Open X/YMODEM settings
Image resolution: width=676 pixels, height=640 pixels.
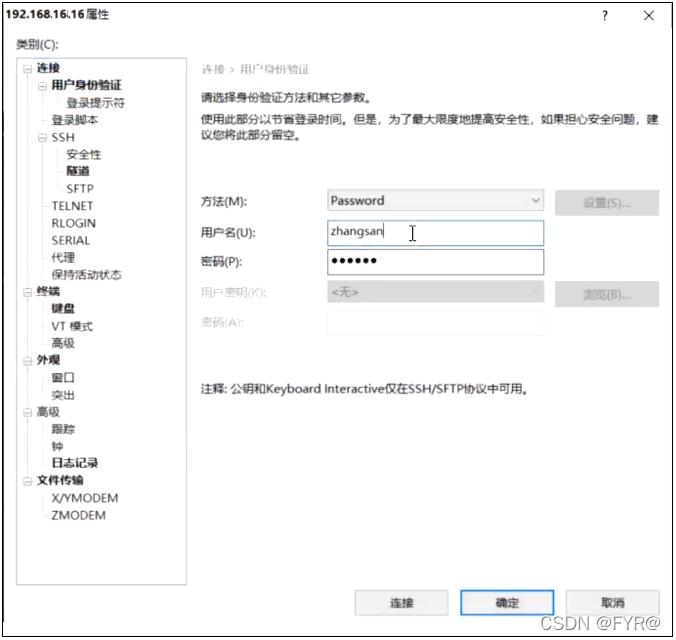pyautogui.click(x=84, y=498)
